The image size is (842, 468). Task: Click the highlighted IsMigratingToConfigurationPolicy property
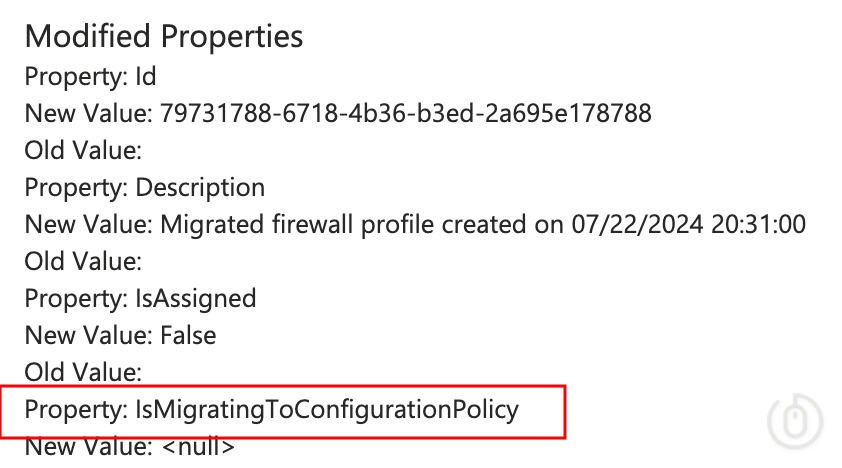327,409
